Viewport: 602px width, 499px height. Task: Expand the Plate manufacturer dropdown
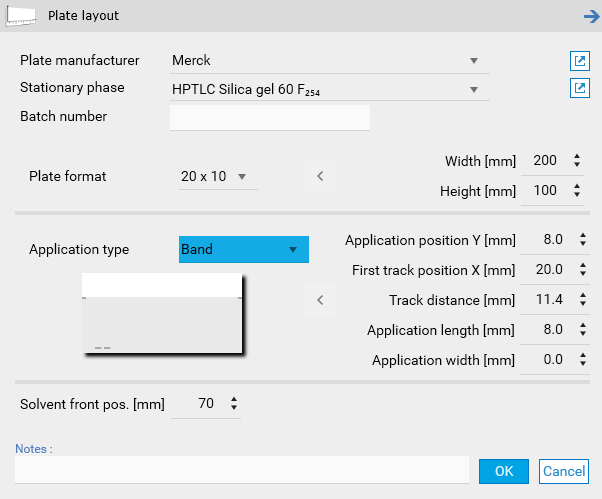(474, 60)
